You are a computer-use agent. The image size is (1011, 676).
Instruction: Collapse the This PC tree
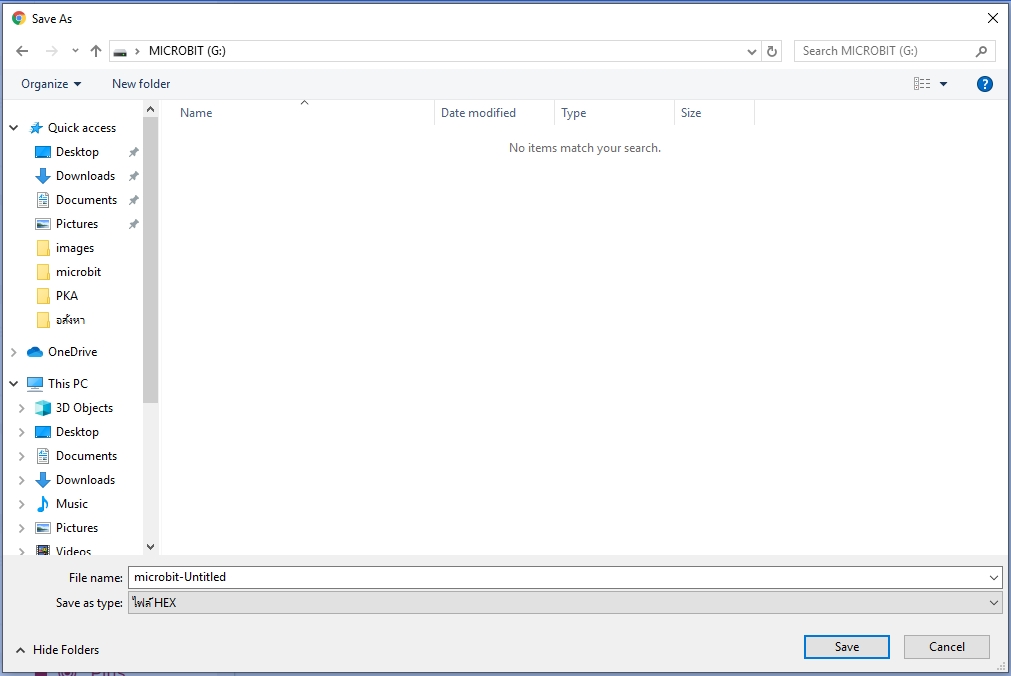(x=14, y=384)
